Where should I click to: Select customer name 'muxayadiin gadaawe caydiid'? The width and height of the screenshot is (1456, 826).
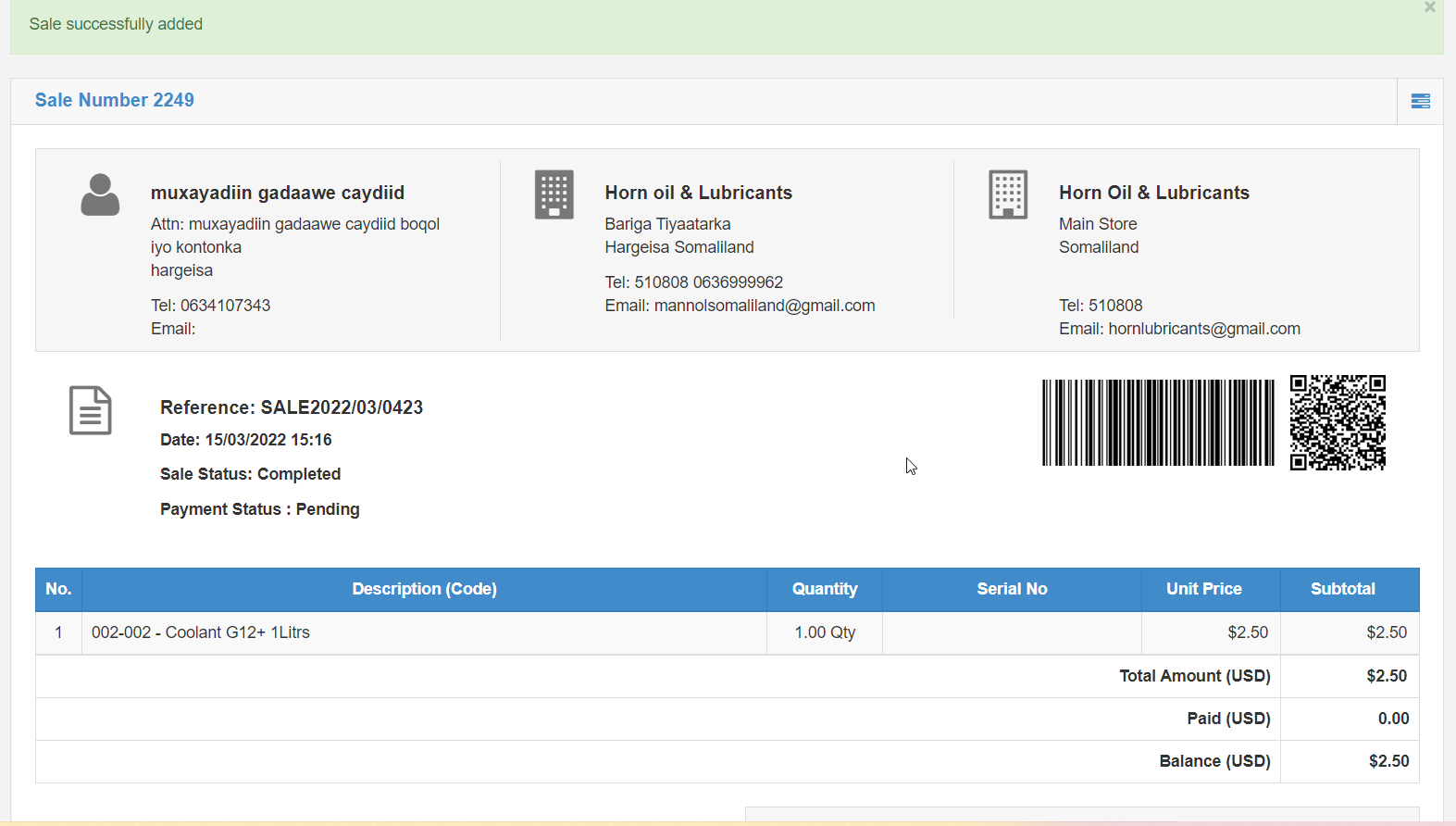[278, 193]
